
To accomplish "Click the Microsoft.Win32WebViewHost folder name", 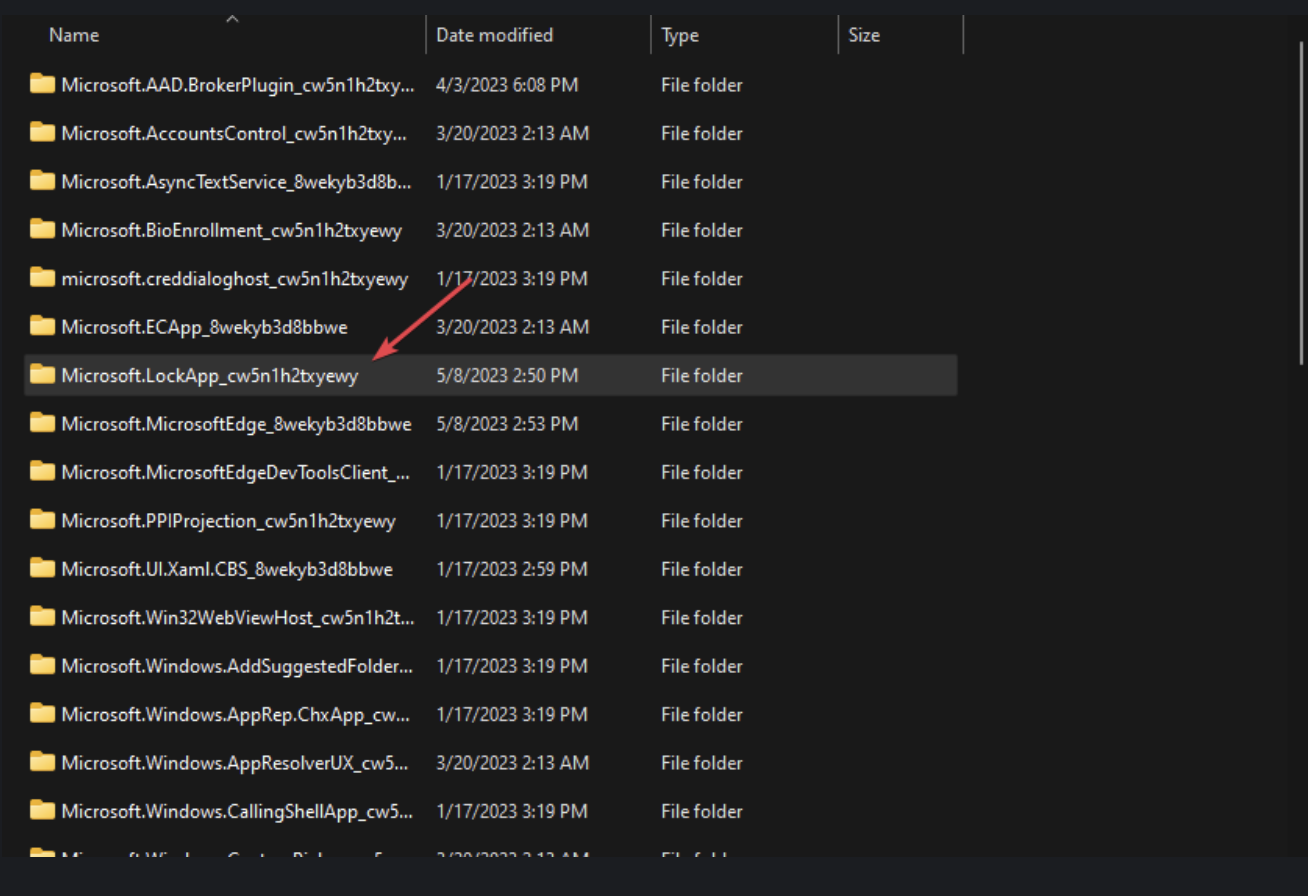I will click(238, 618).
